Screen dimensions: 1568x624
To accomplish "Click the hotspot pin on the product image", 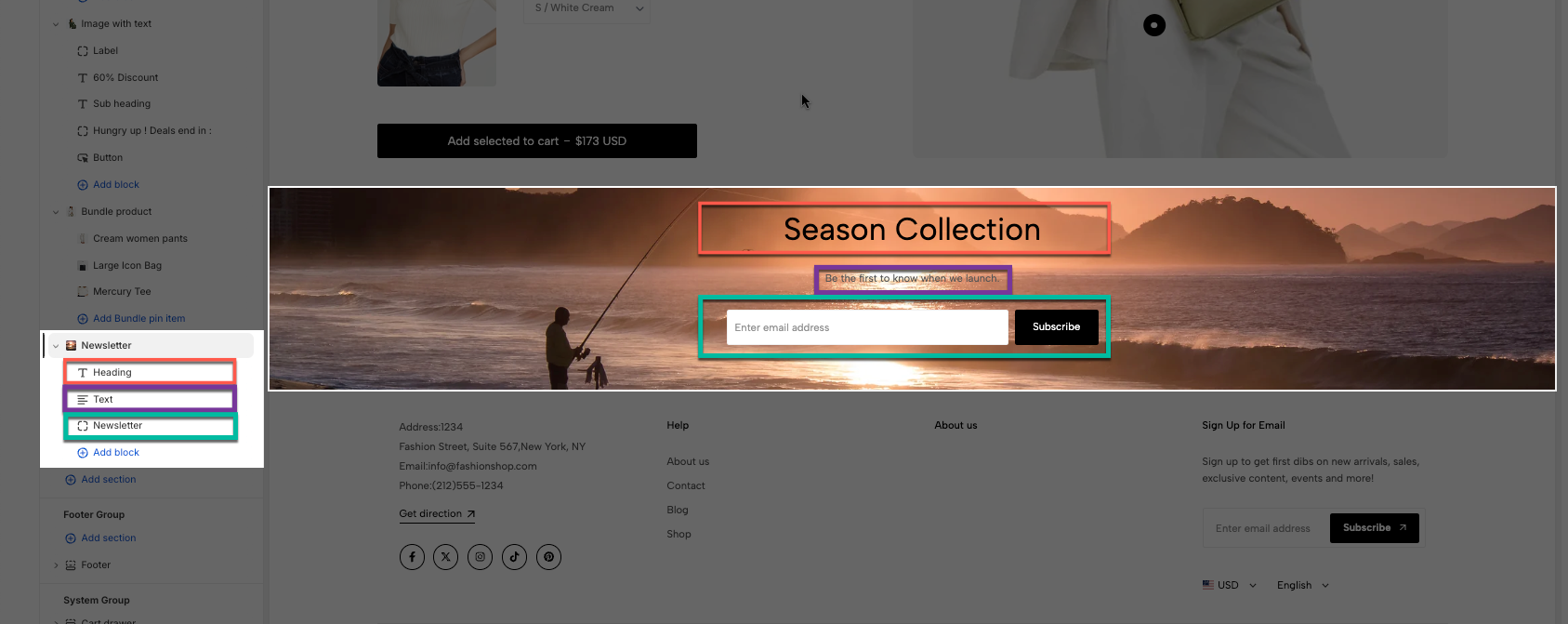I will coord(1154,25).
